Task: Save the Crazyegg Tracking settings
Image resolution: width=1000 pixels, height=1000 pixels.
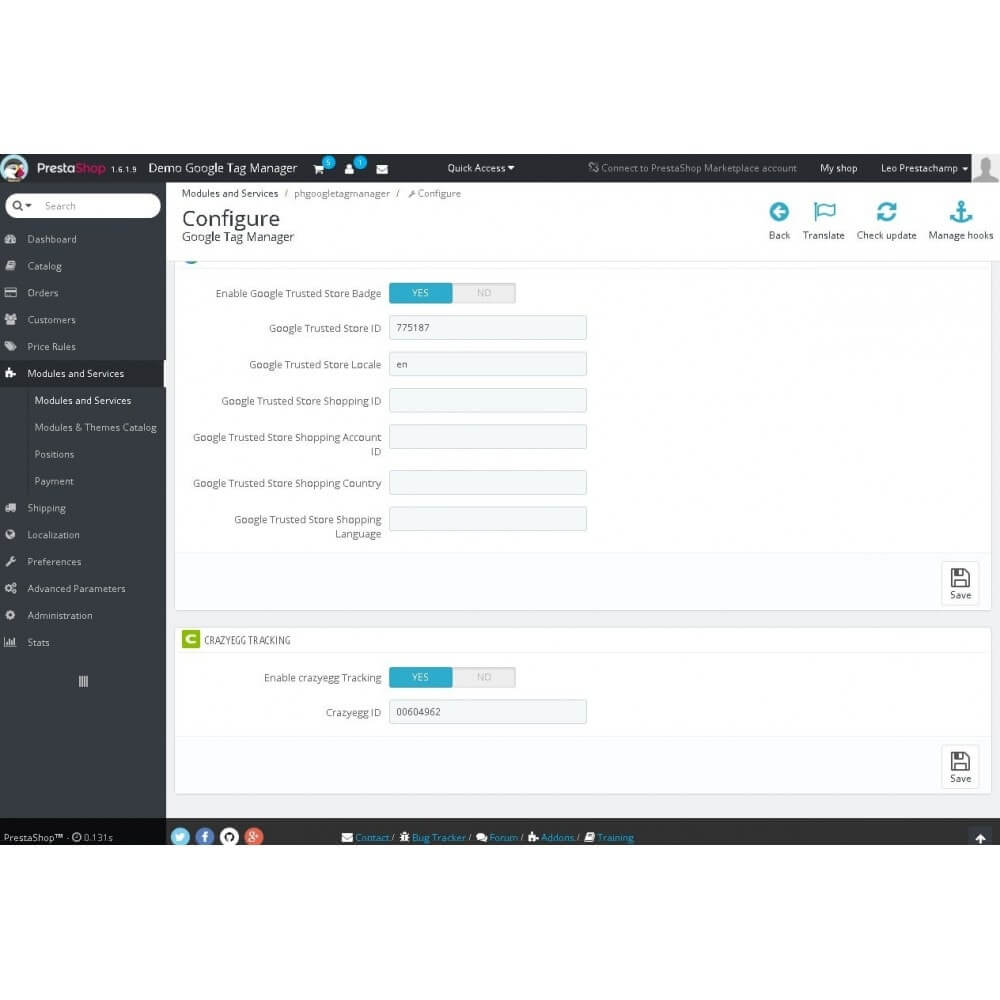Action: (x=960, y=767)
